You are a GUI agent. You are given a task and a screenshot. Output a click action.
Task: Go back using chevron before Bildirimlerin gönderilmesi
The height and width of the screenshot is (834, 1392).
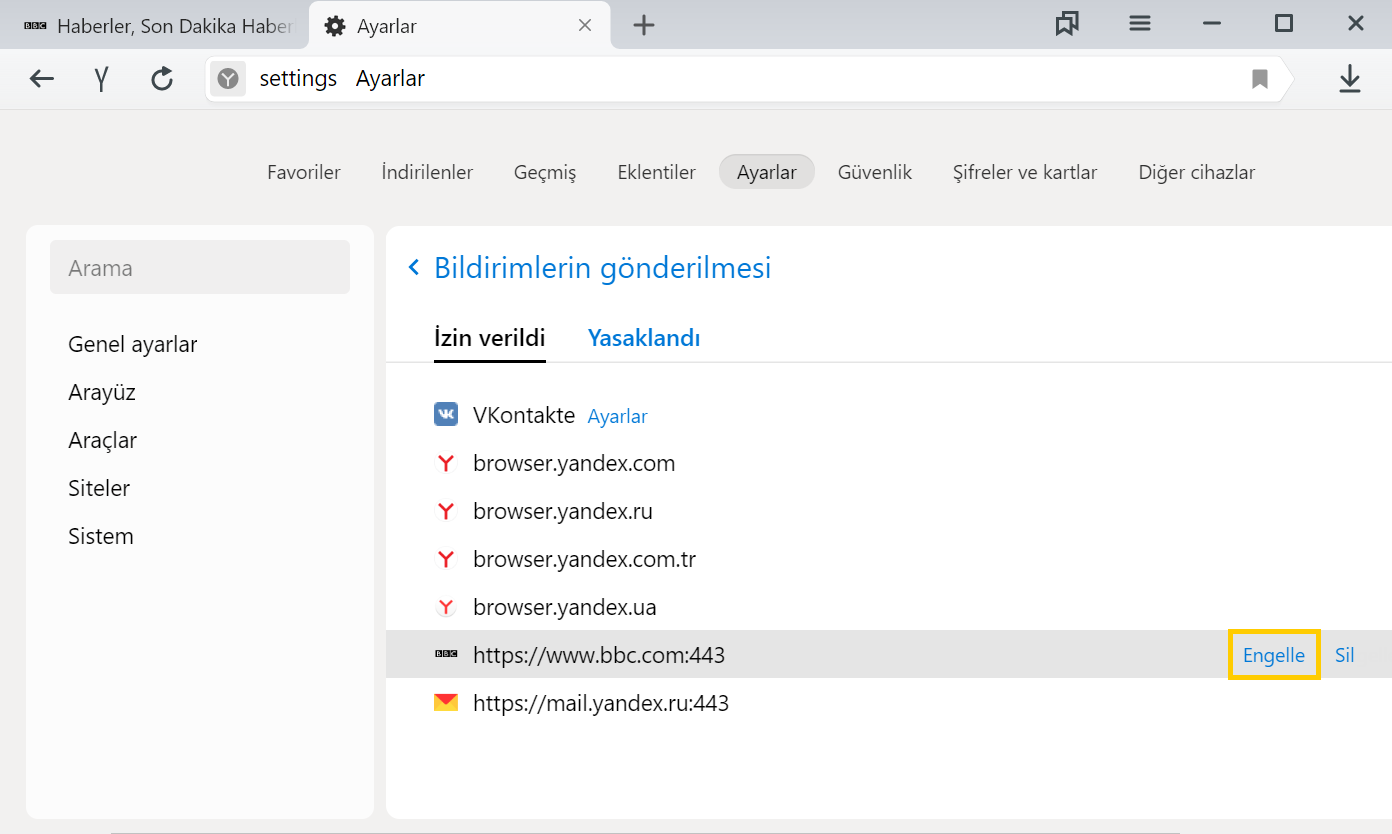click(x=414, y=268)
